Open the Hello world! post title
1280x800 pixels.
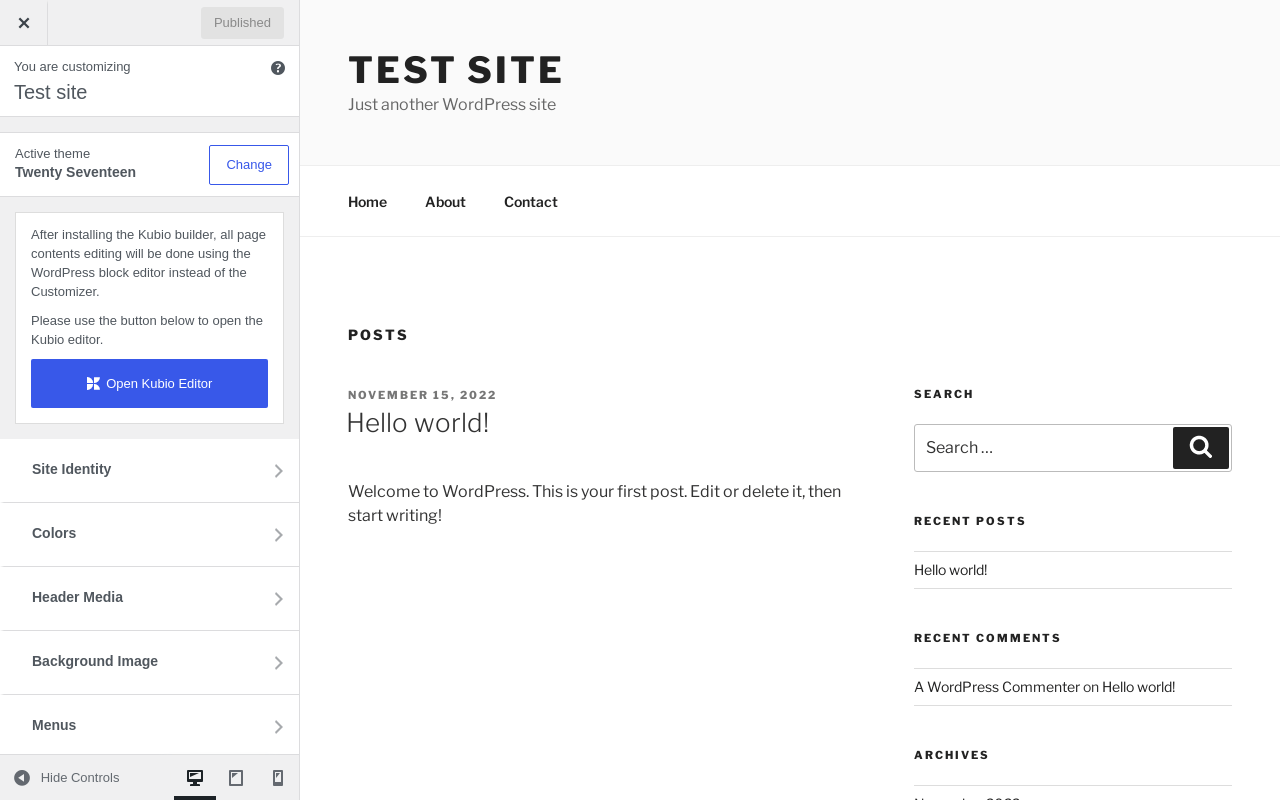[x=417, y=423]
